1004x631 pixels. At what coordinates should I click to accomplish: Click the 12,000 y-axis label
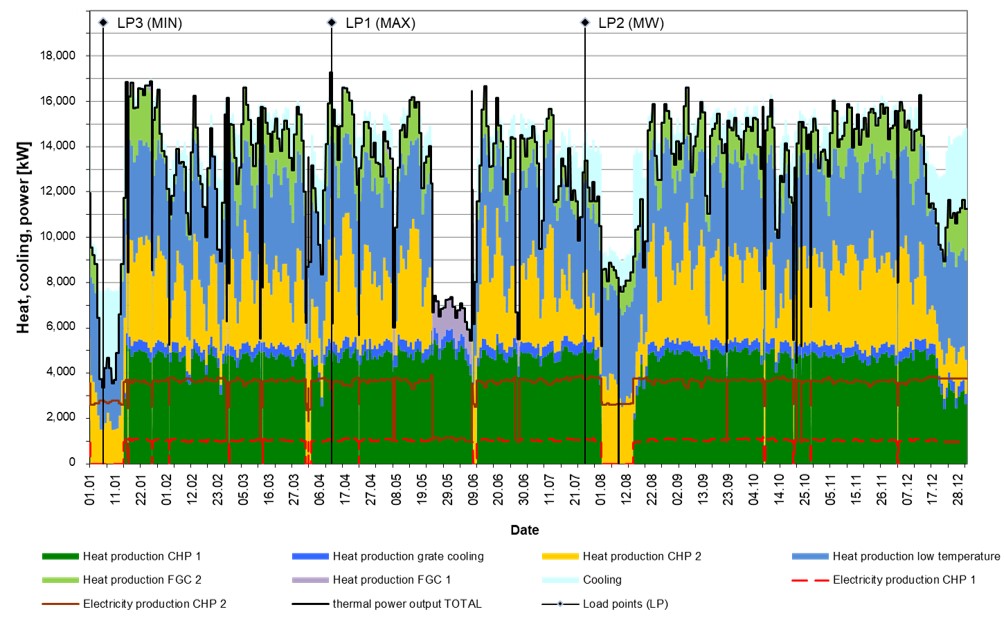(x=58, y=192)
